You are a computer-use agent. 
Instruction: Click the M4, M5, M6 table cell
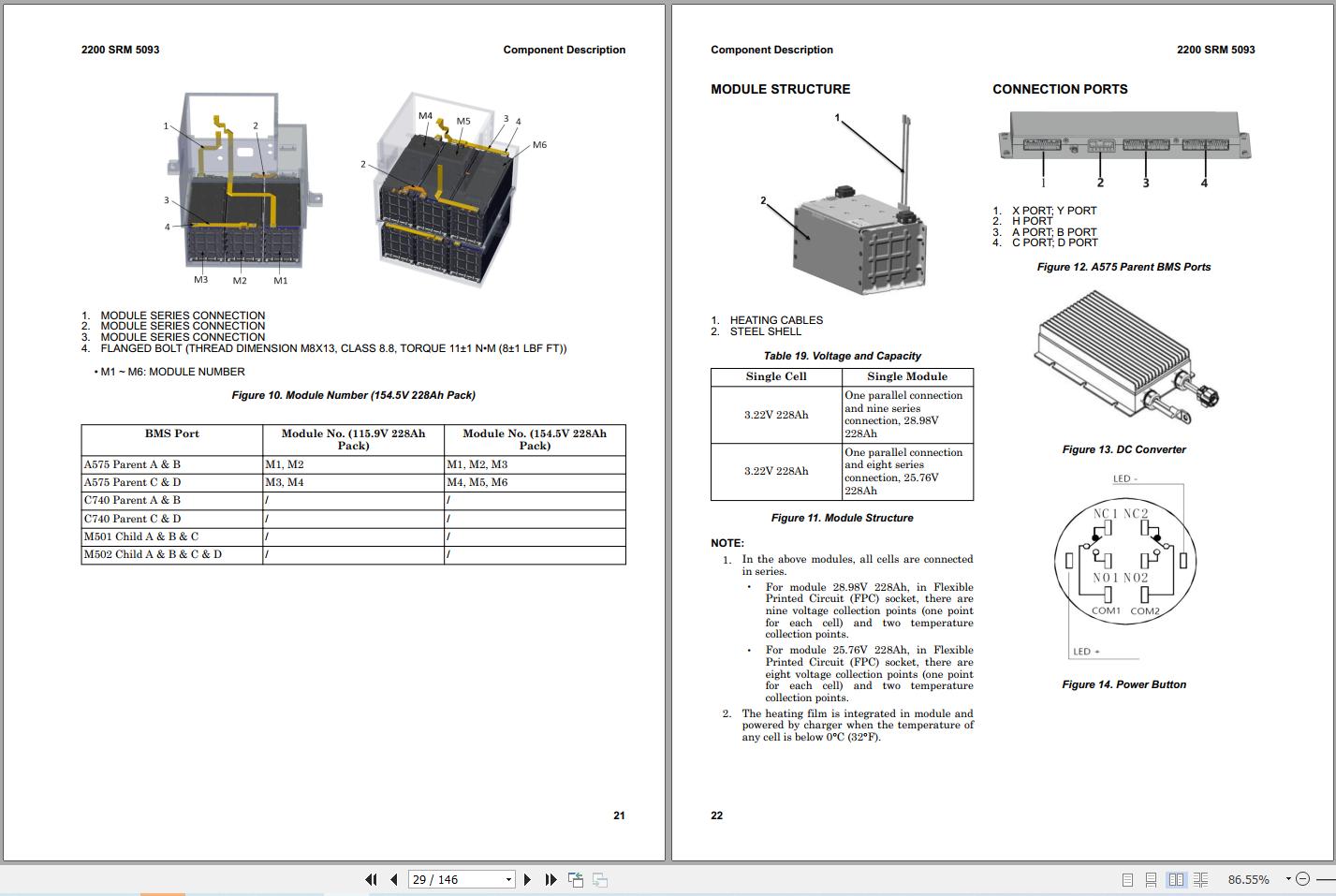(x=535, y=482)
